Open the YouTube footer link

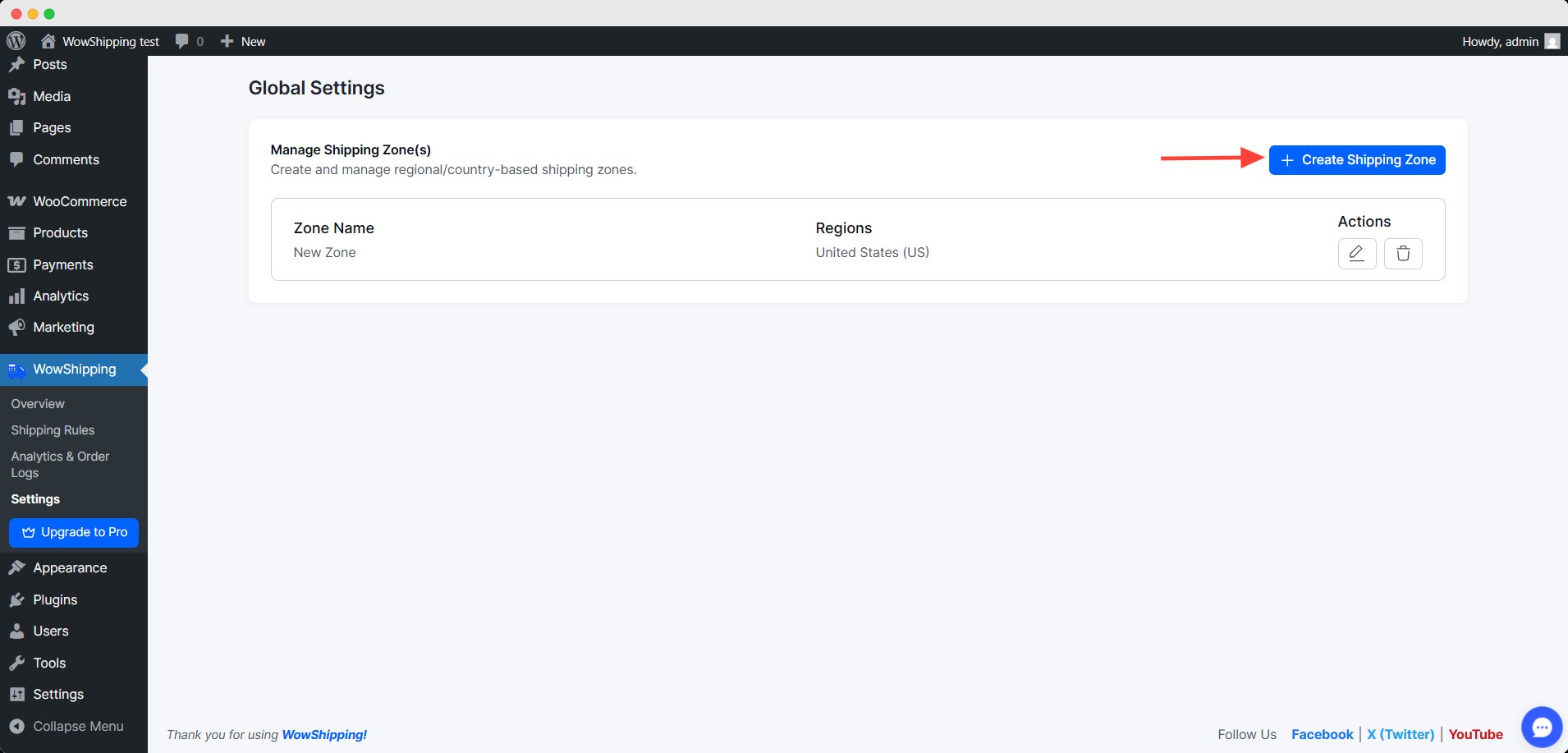1475,734
